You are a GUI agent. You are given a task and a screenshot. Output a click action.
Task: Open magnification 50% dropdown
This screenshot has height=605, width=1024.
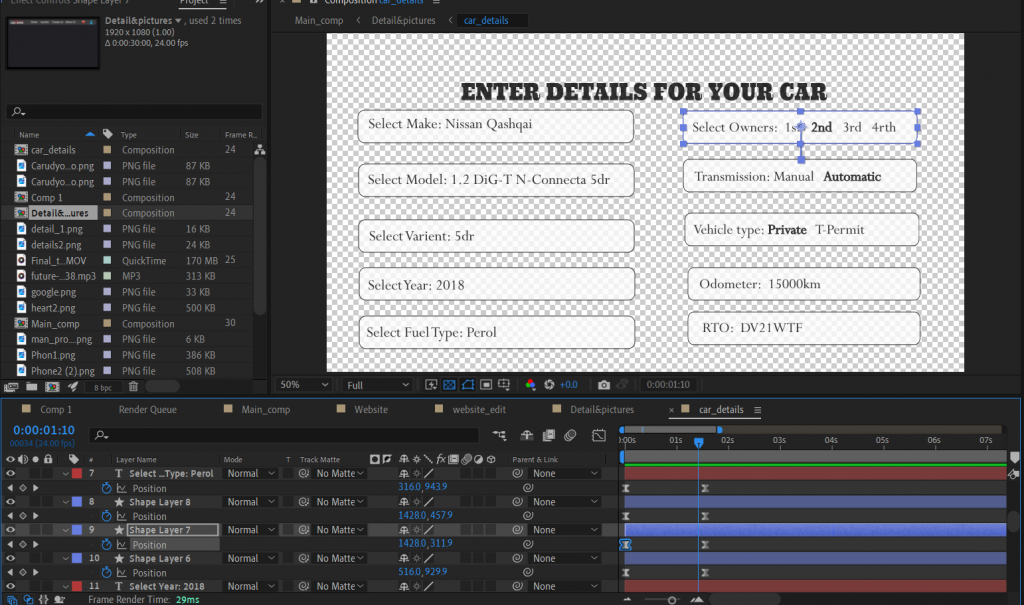(304, 385)
